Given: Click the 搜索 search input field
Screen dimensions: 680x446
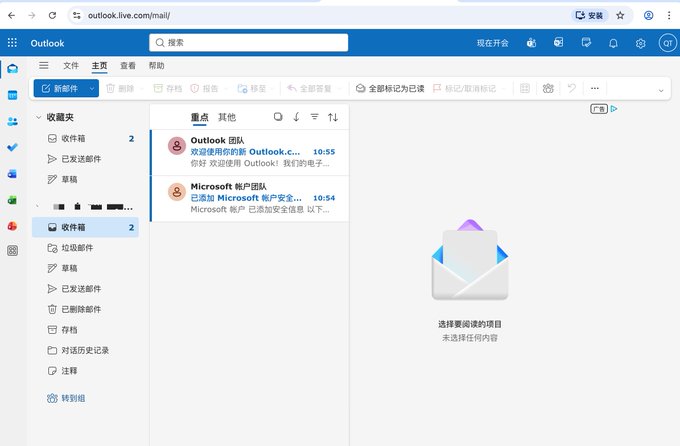Looking at the screenshot, I should click(248, 43).
